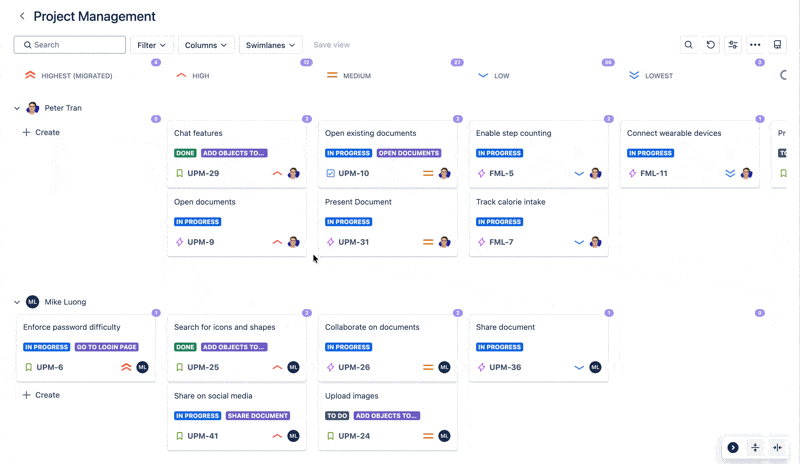The height and width of the screenshot is (464, 800).
Task: Click the collapse rows icon in bottom toolbar
Action: click(755, 448)
